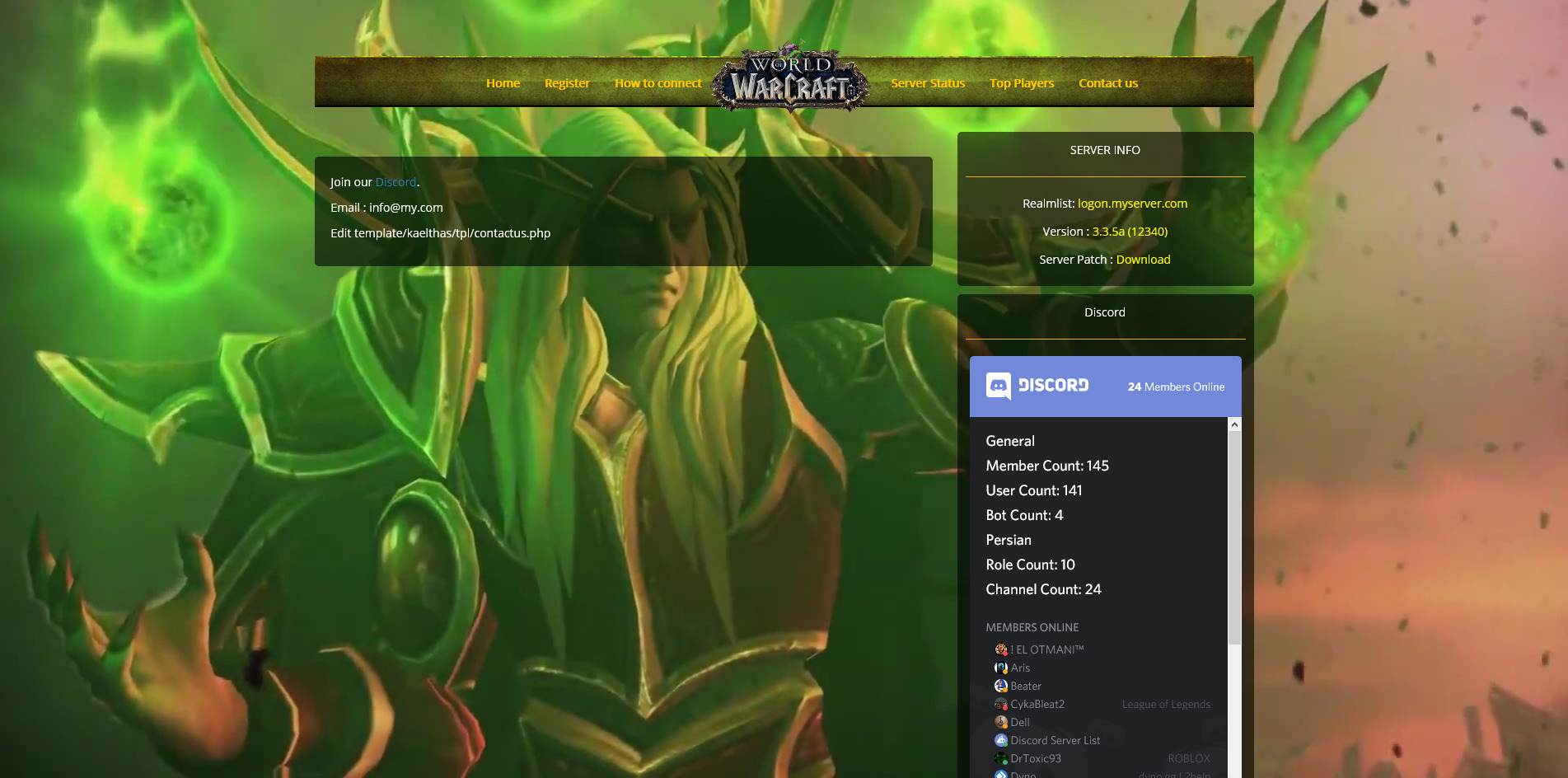Open How to connect

(658, 83)
